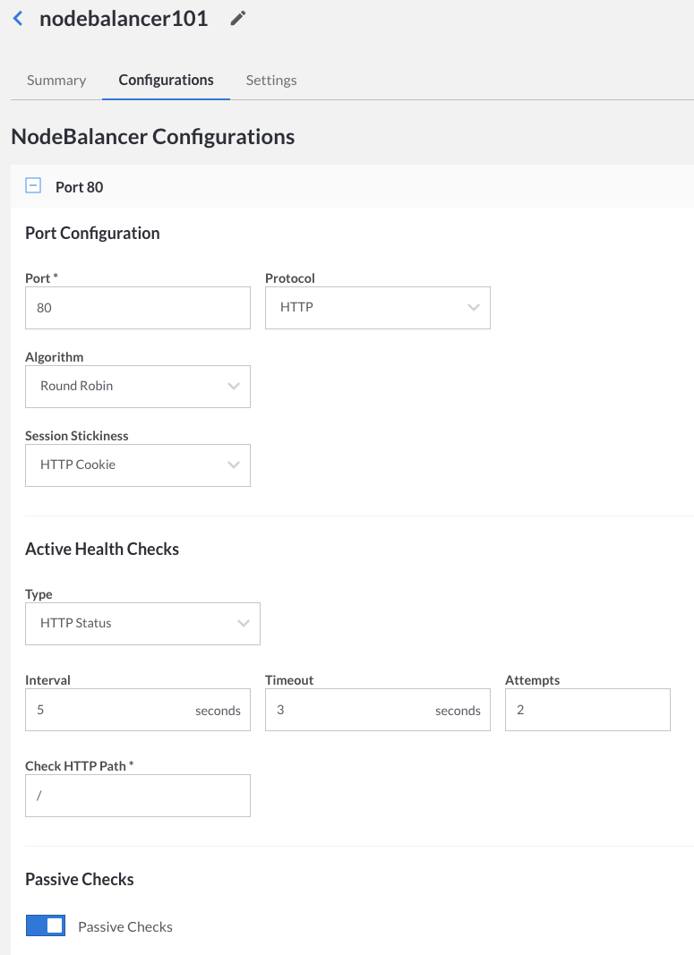Click the chevron on the Protocol dropdown
Screen dimensions: 694x955
pos(471,305)
